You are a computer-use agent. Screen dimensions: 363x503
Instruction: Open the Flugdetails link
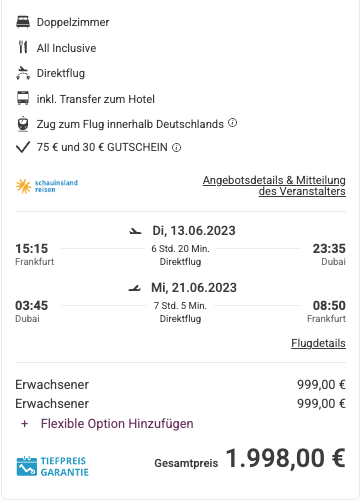pos(318,343)
